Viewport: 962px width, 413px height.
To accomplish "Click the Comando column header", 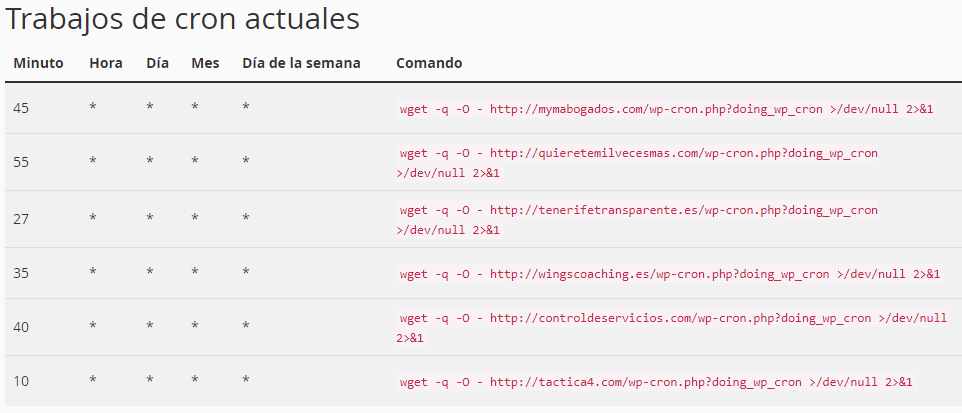I will [x=429, y=63].
